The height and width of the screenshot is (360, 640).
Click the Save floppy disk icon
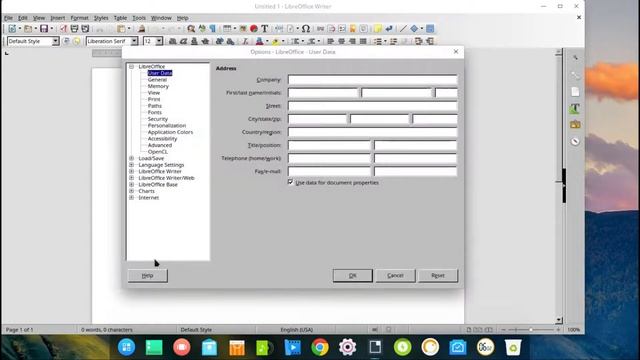44,29
